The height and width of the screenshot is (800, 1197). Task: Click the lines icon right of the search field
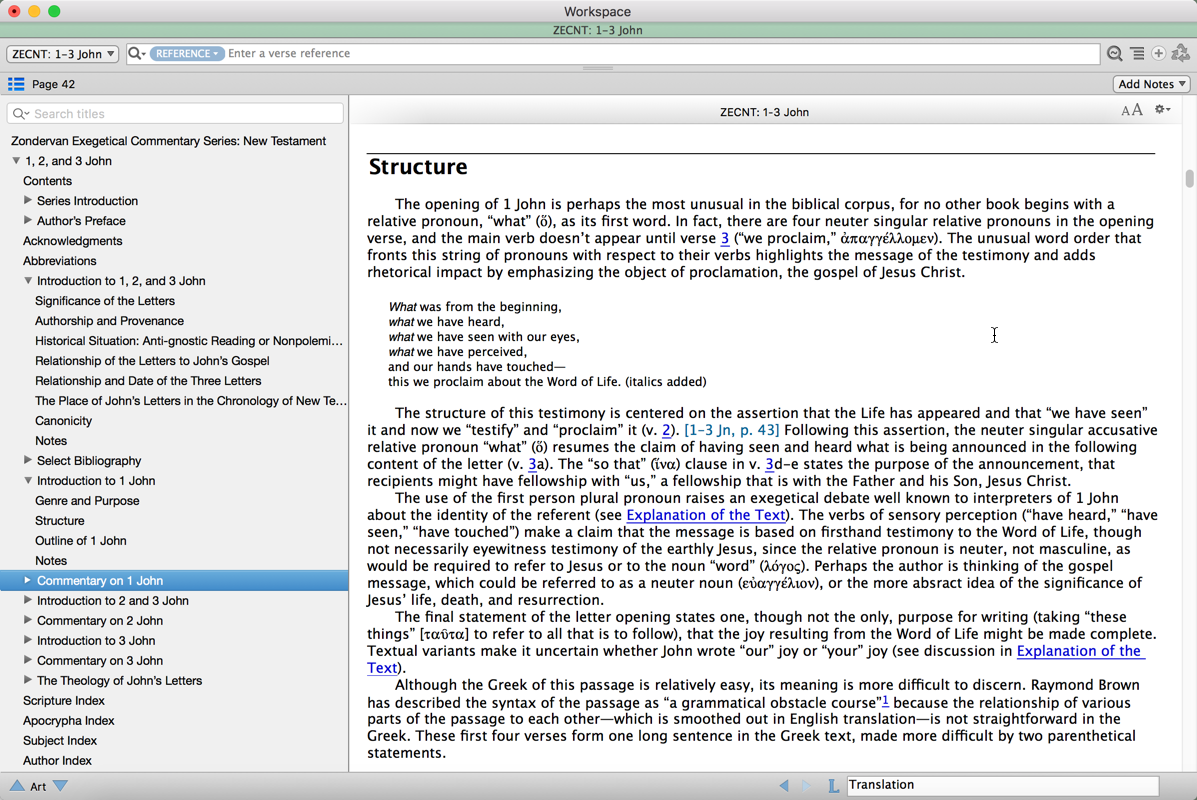[1137, 54]
